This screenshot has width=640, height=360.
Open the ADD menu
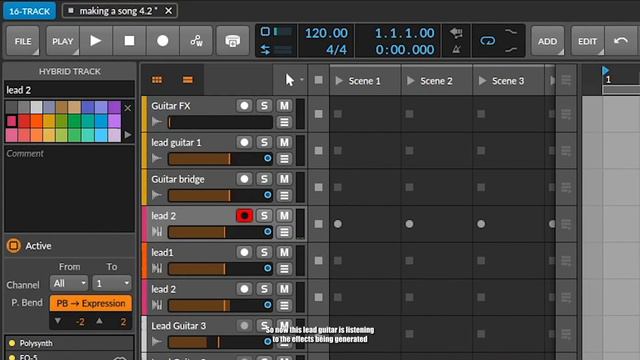click(x=547, y=41)
